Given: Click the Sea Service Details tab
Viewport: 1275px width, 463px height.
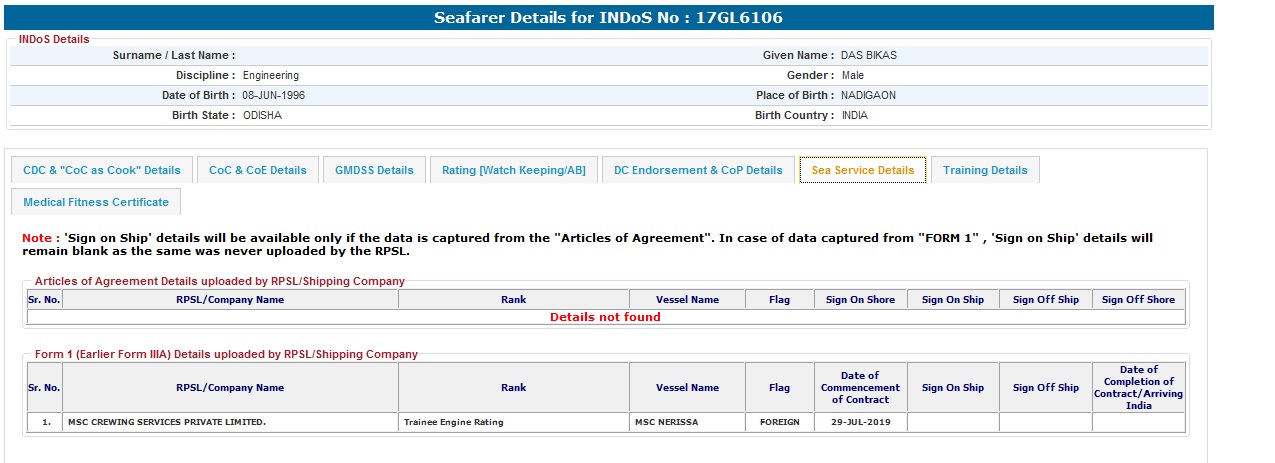Looking at the screenshot, I should point(863,170).
